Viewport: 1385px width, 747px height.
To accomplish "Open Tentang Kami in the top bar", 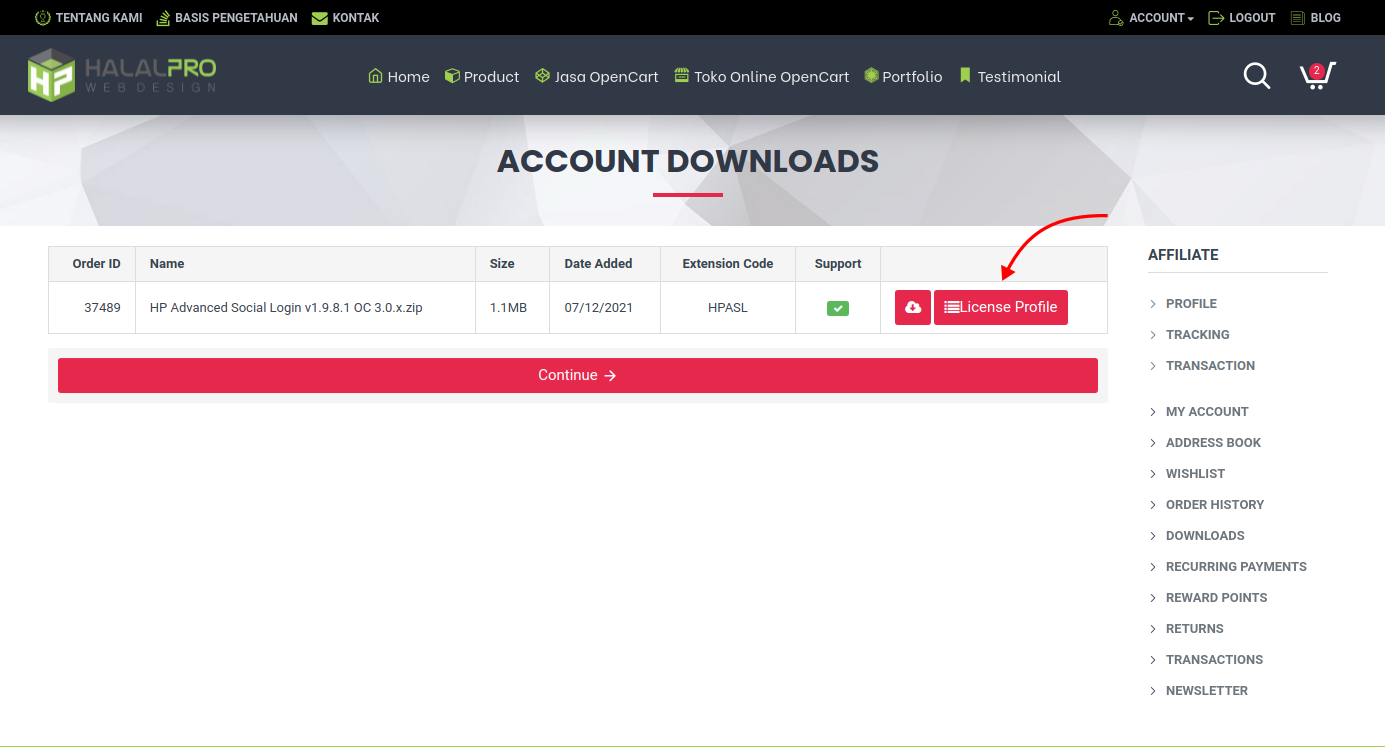I will point(89,18).
